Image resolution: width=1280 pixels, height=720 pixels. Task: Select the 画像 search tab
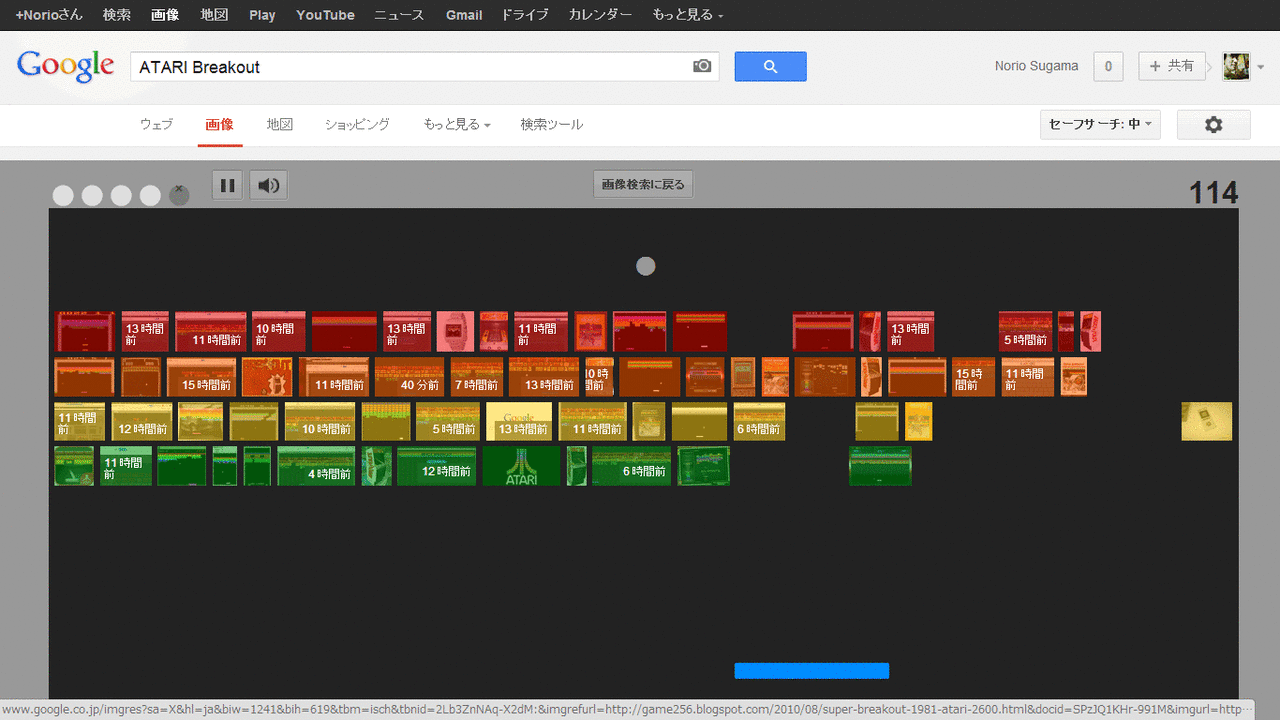click(219, 125)
